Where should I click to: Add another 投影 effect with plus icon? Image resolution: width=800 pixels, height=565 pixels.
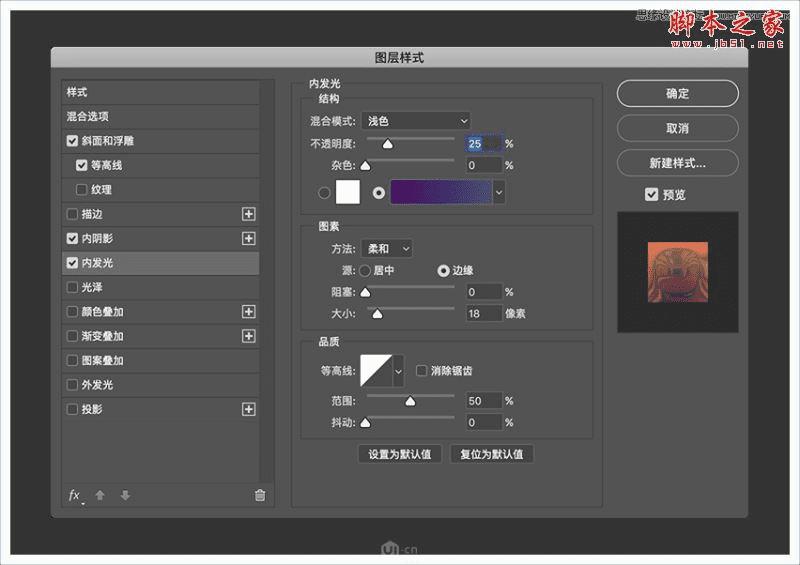point(248,409)
